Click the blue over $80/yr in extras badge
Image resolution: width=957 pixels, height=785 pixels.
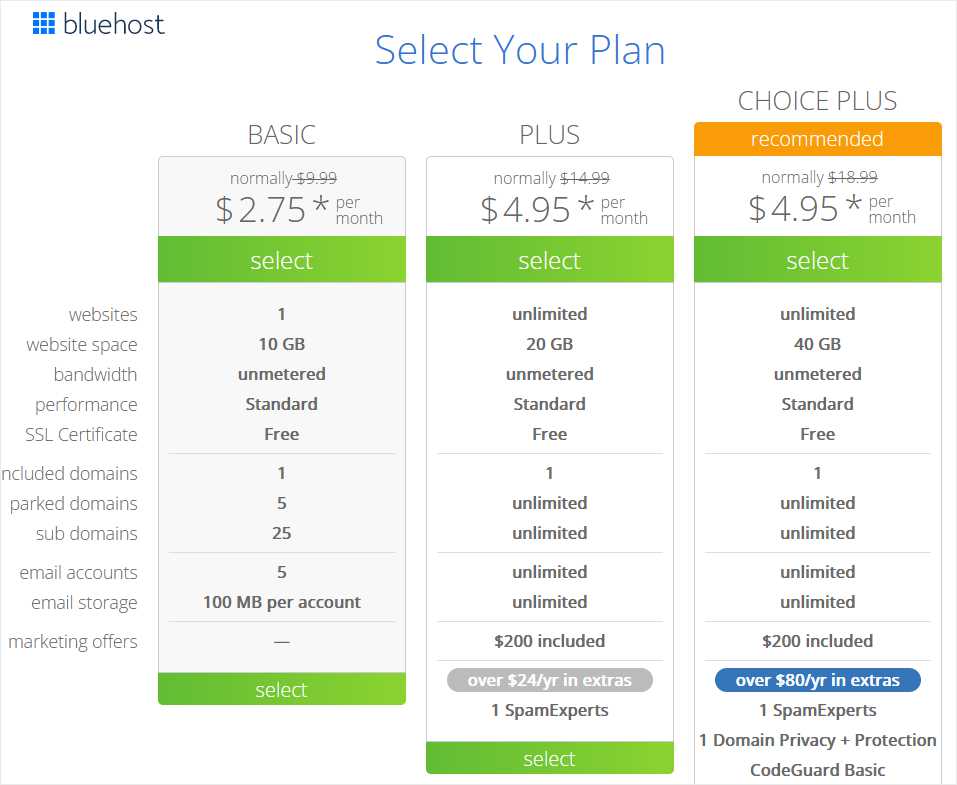[x=817, y=679]
